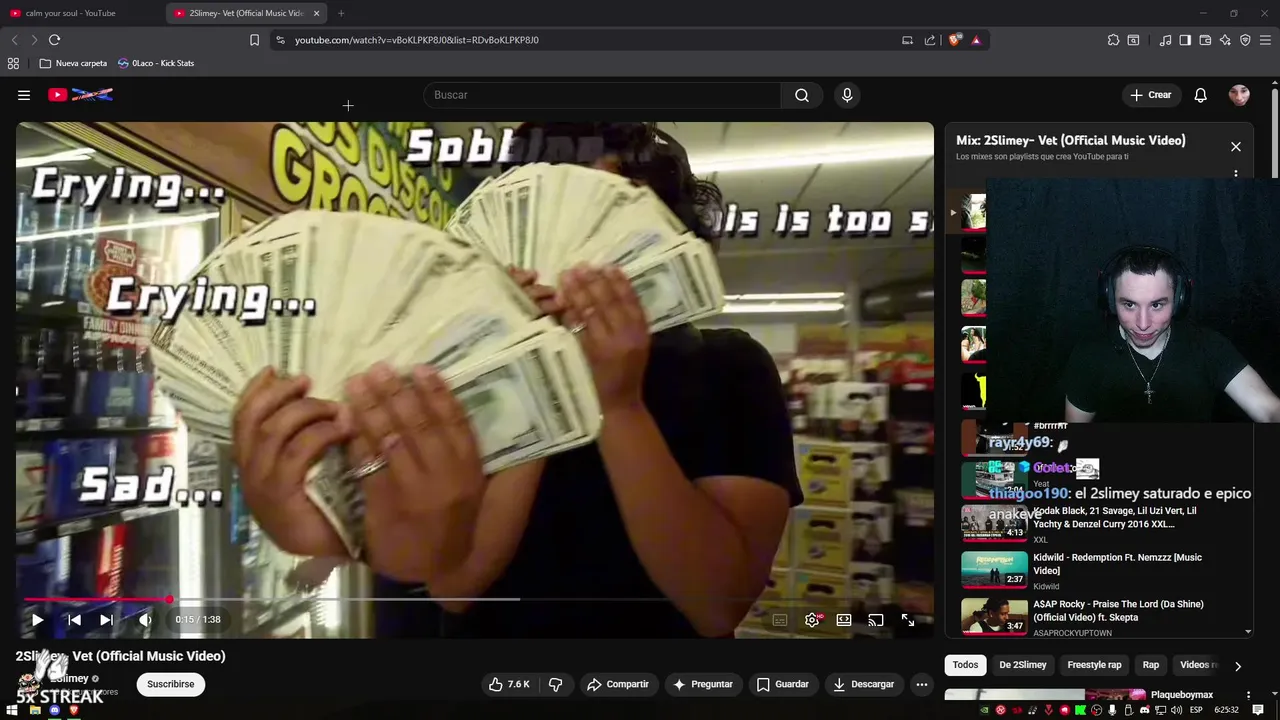Image resolution: width=1280 pixels, height=720 pixels.
Task: Select the Todos filter chip
Action: click(965, 665)
